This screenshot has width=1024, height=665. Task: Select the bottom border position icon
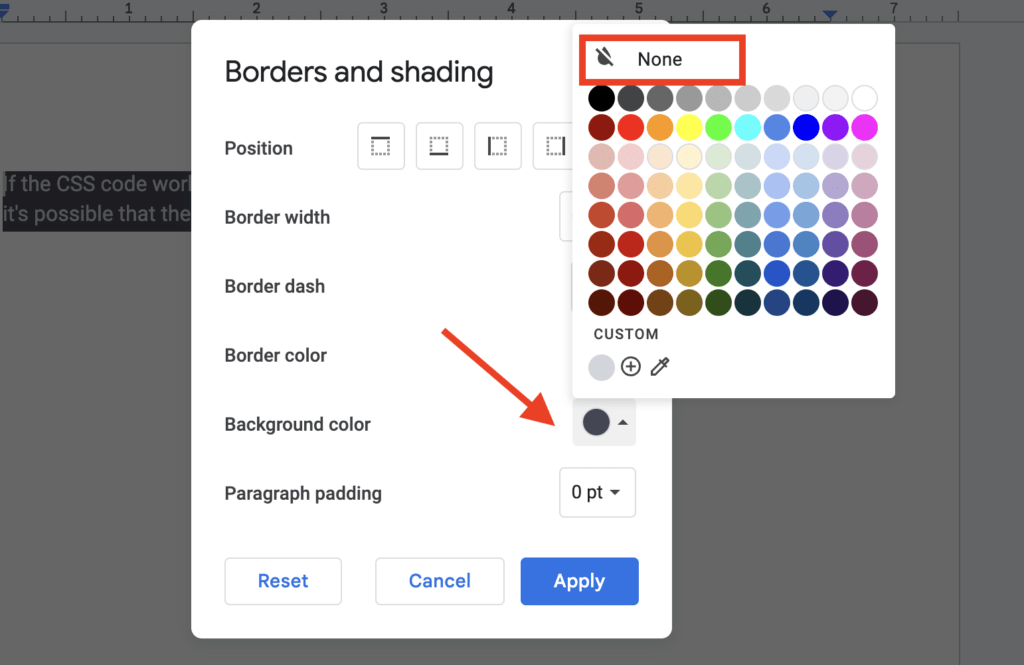tap(439, 146)
